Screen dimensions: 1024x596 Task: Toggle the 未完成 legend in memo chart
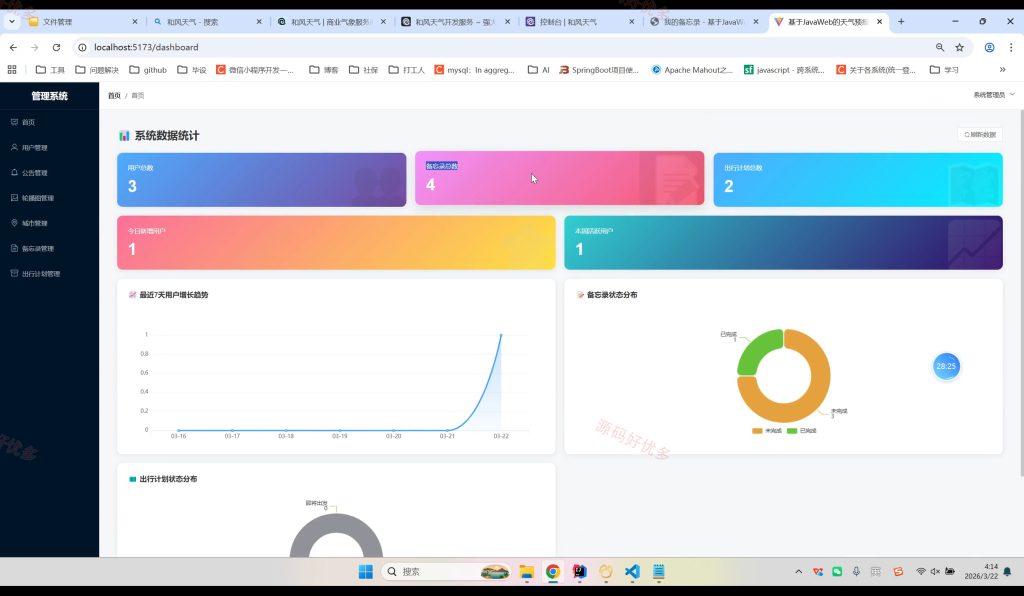[767, 431]
